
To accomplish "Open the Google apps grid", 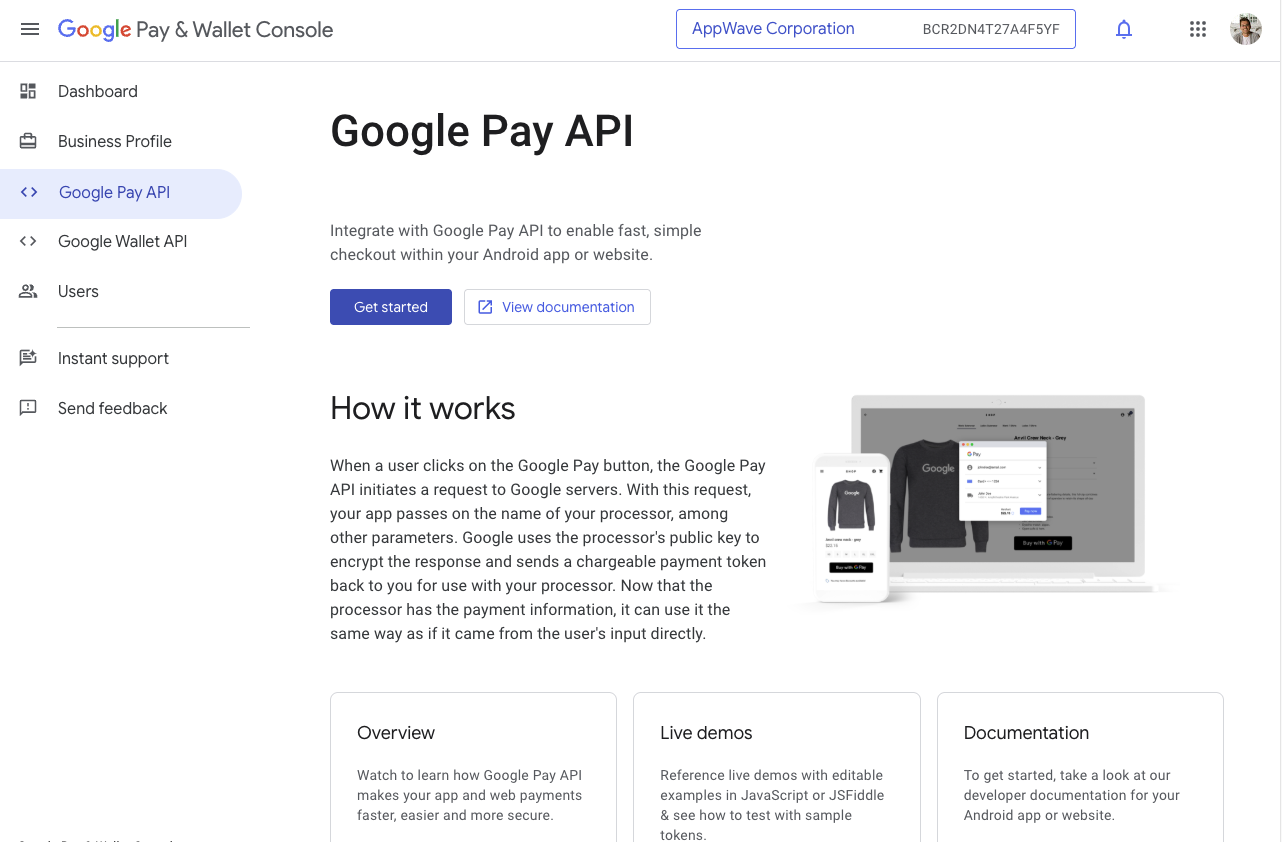I will coord(1198,29).
